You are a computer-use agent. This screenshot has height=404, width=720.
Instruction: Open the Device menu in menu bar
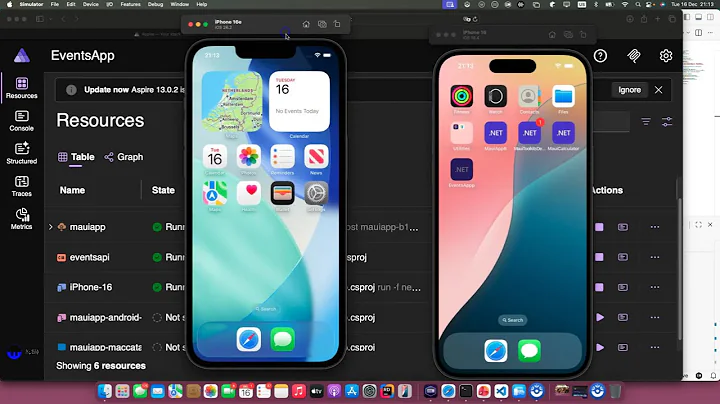pos(90,4)
